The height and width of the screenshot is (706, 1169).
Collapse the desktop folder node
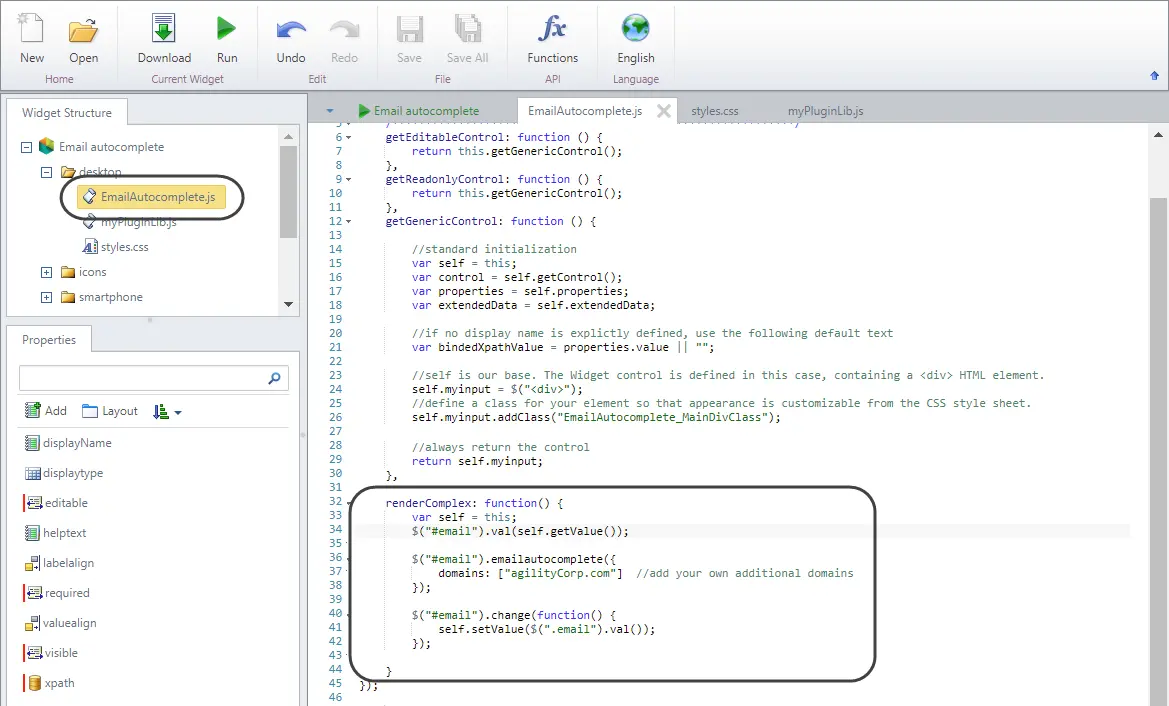pyautogui.click(x=46, y=172)
